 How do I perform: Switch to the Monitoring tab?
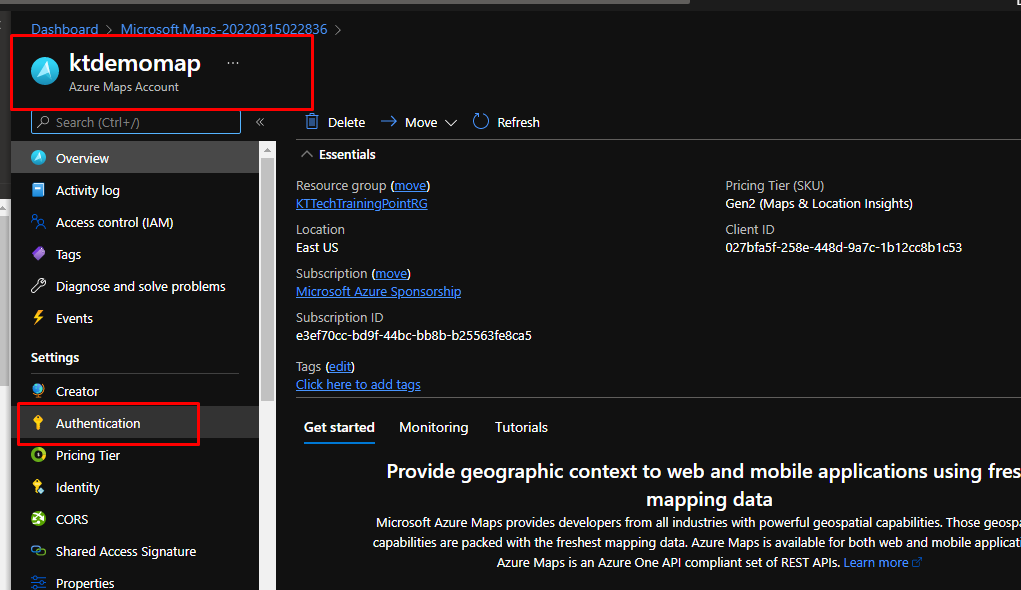click(434, 427)
